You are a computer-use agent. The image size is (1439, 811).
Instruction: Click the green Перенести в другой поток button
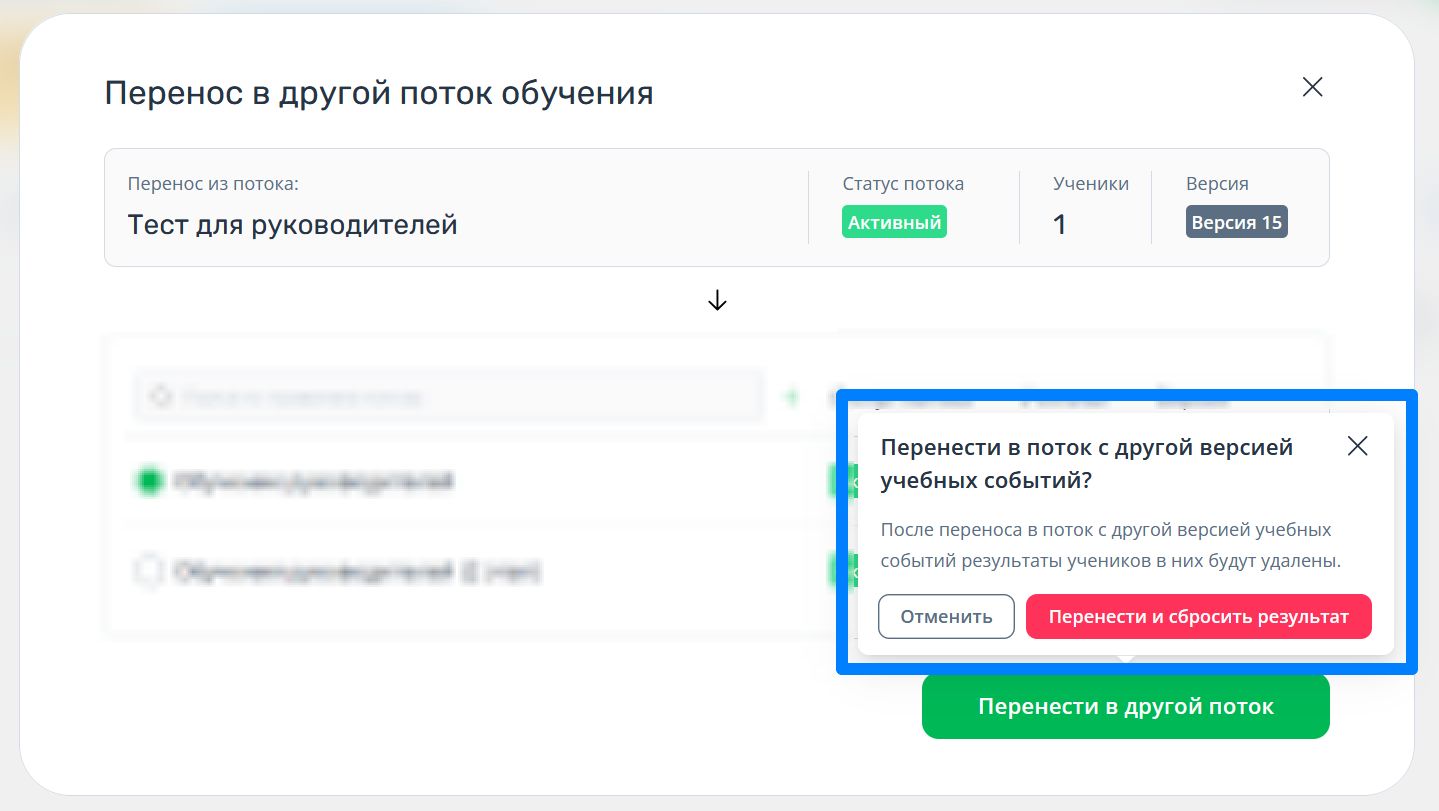coord(1125,706)
